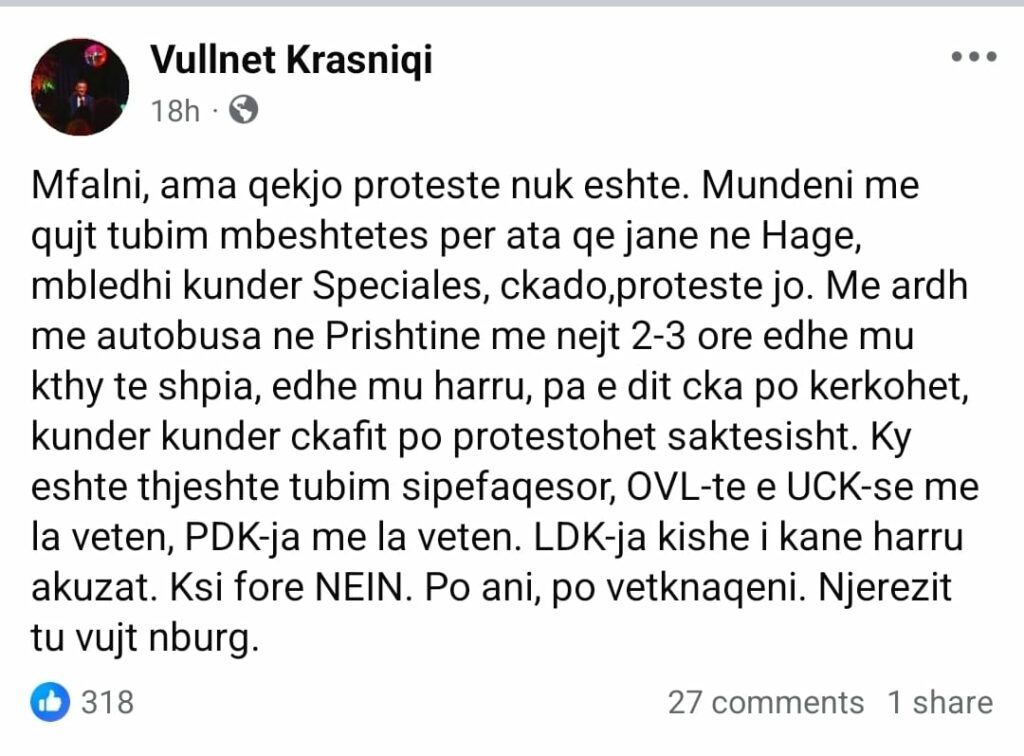The width and height of the screenshot is (1024, 756).
Task: Click the 18h post timestamp
Action: [x=175, y=110]
